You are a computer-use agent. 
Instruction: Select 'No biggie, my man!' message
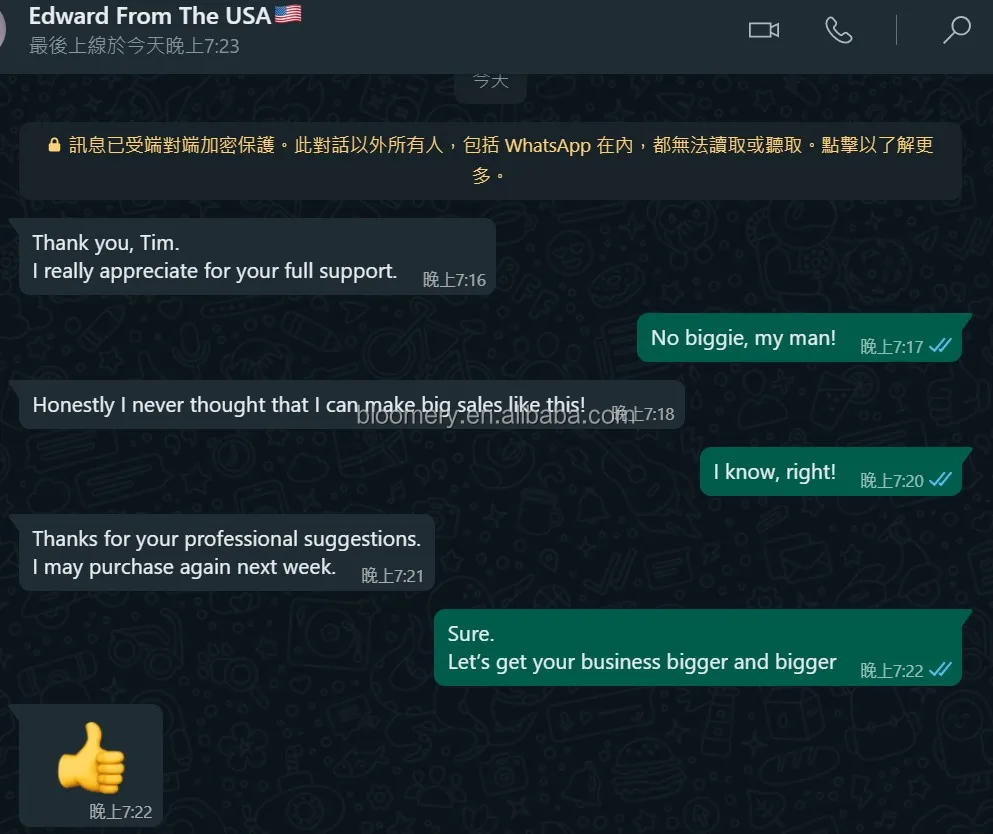[799, 338]
